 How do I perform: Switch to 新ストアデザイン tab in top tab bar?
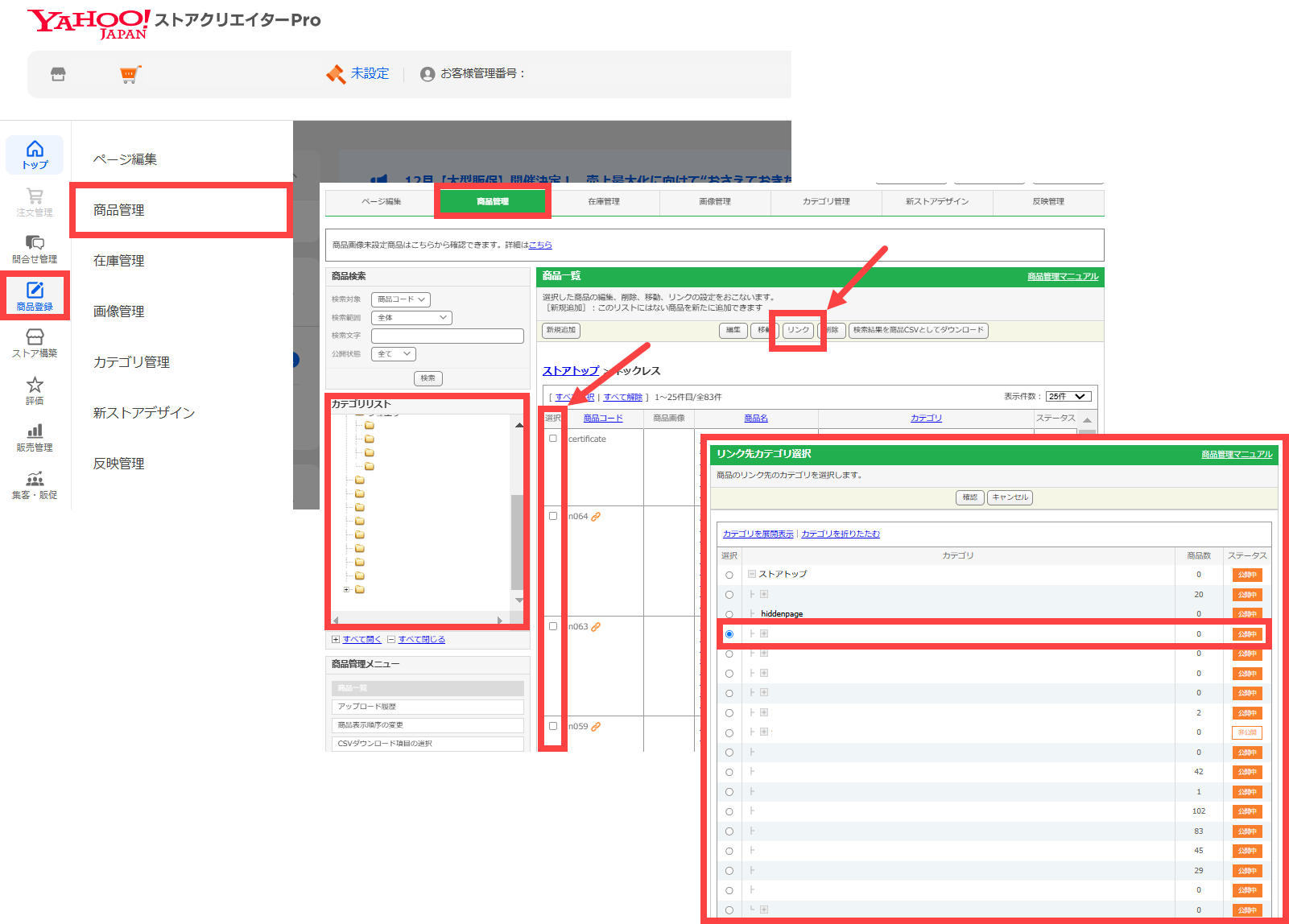937,202
